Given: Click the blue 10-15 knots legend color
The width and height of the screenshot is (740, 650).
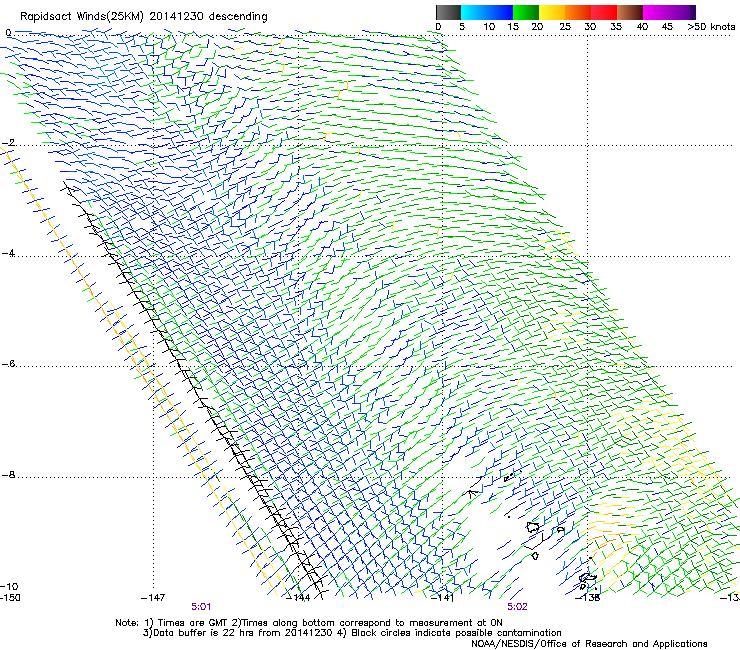Looking at the screenshot, I should point(500,12).
